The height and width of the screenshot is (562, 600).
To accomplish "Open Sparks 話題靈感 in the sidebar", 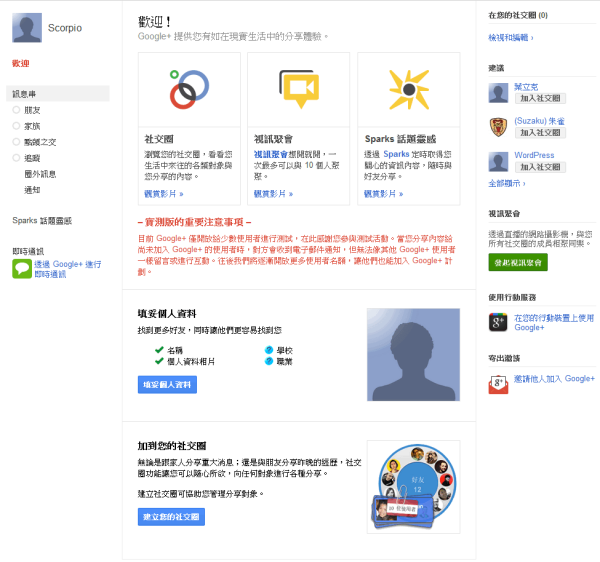I will pos(42,221).
